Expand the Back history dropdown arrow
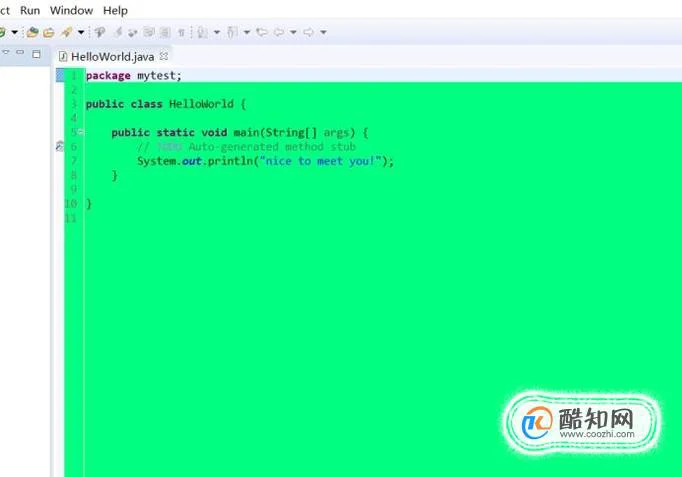Image resolution: width=682 pixels, height=477 pixels. point(293,32)
